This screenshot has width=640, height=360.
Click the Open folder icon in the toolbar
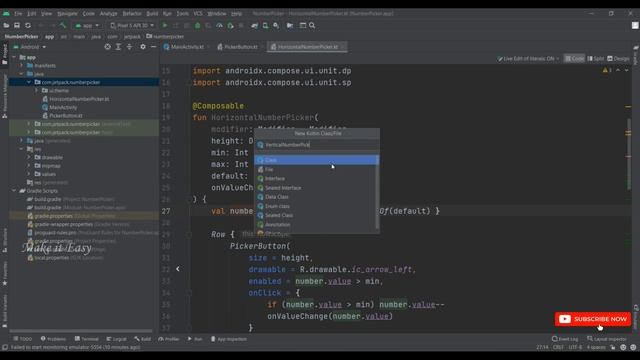coord(6,25)
